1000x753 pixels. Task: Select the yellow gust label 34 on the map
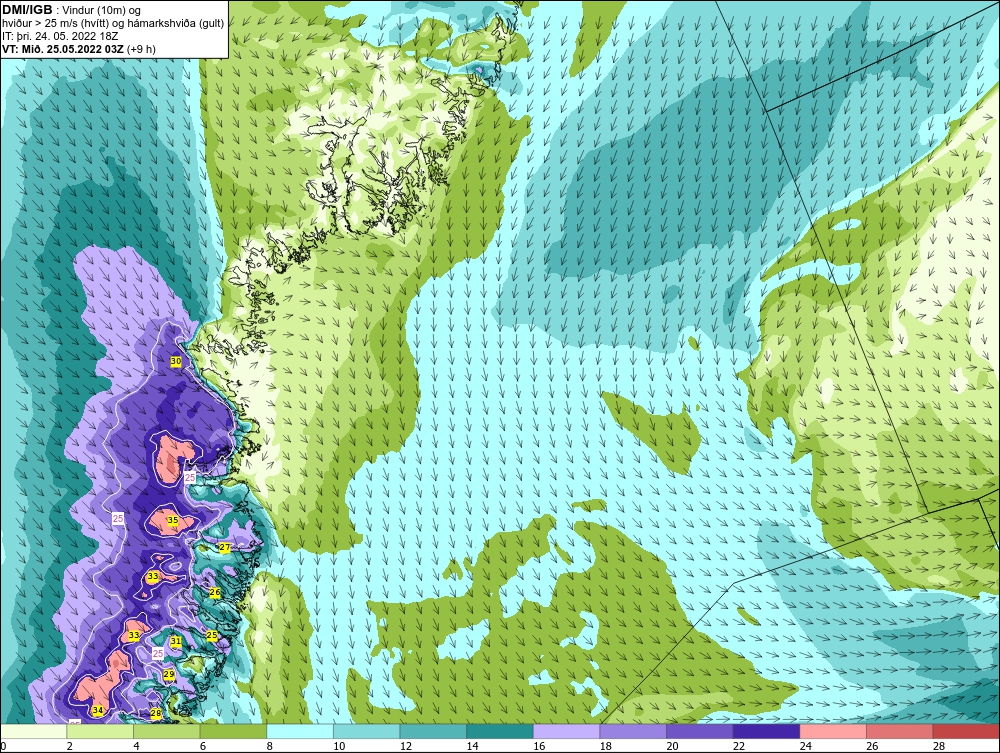pos(98,710)
